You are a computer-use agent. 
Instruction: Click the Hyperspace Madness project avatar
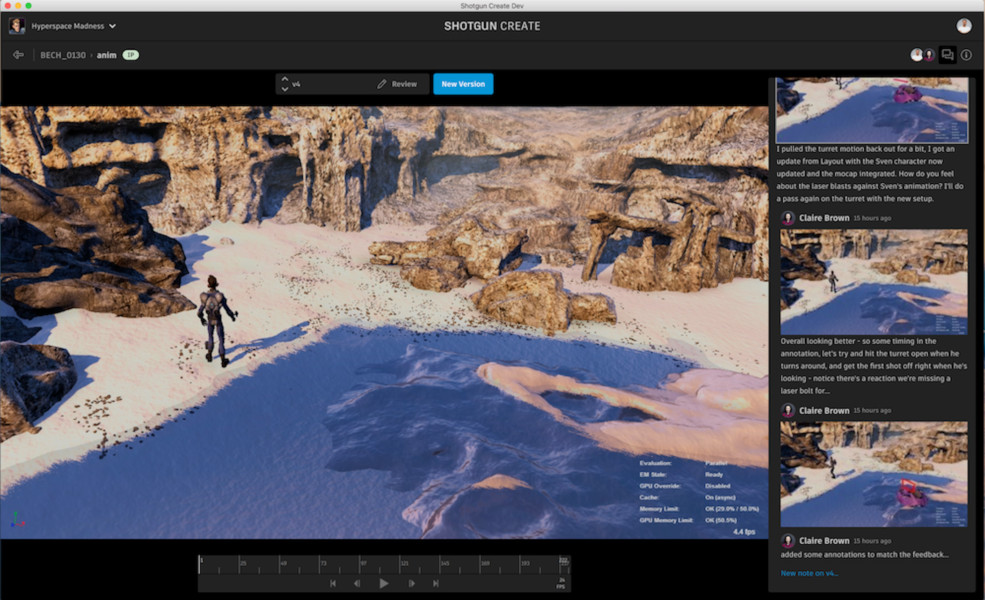17,26
